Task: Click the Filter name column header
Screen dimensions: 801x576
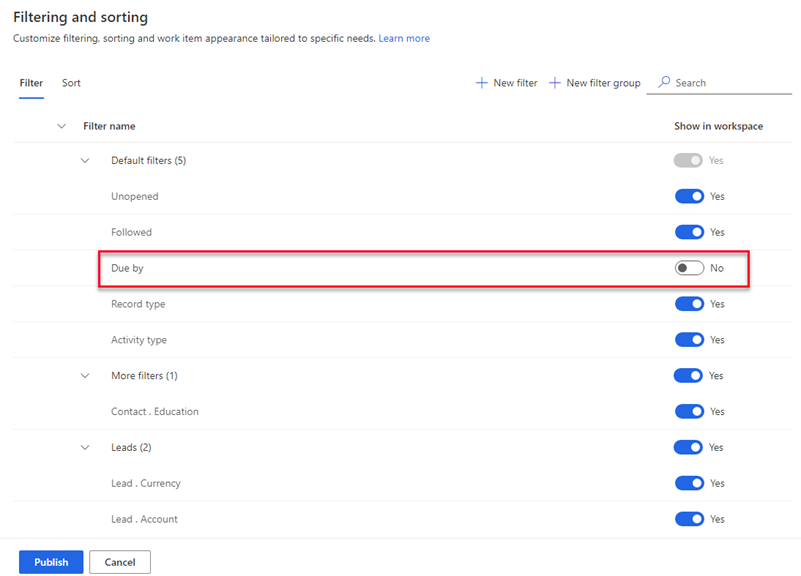Action: coord(109,126)
